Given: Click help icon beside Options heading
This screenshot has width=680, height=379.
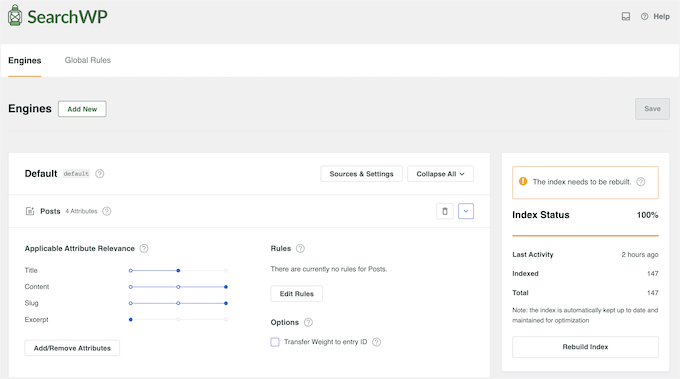Looking at the screenshot, I should click(x=308, y=322).
